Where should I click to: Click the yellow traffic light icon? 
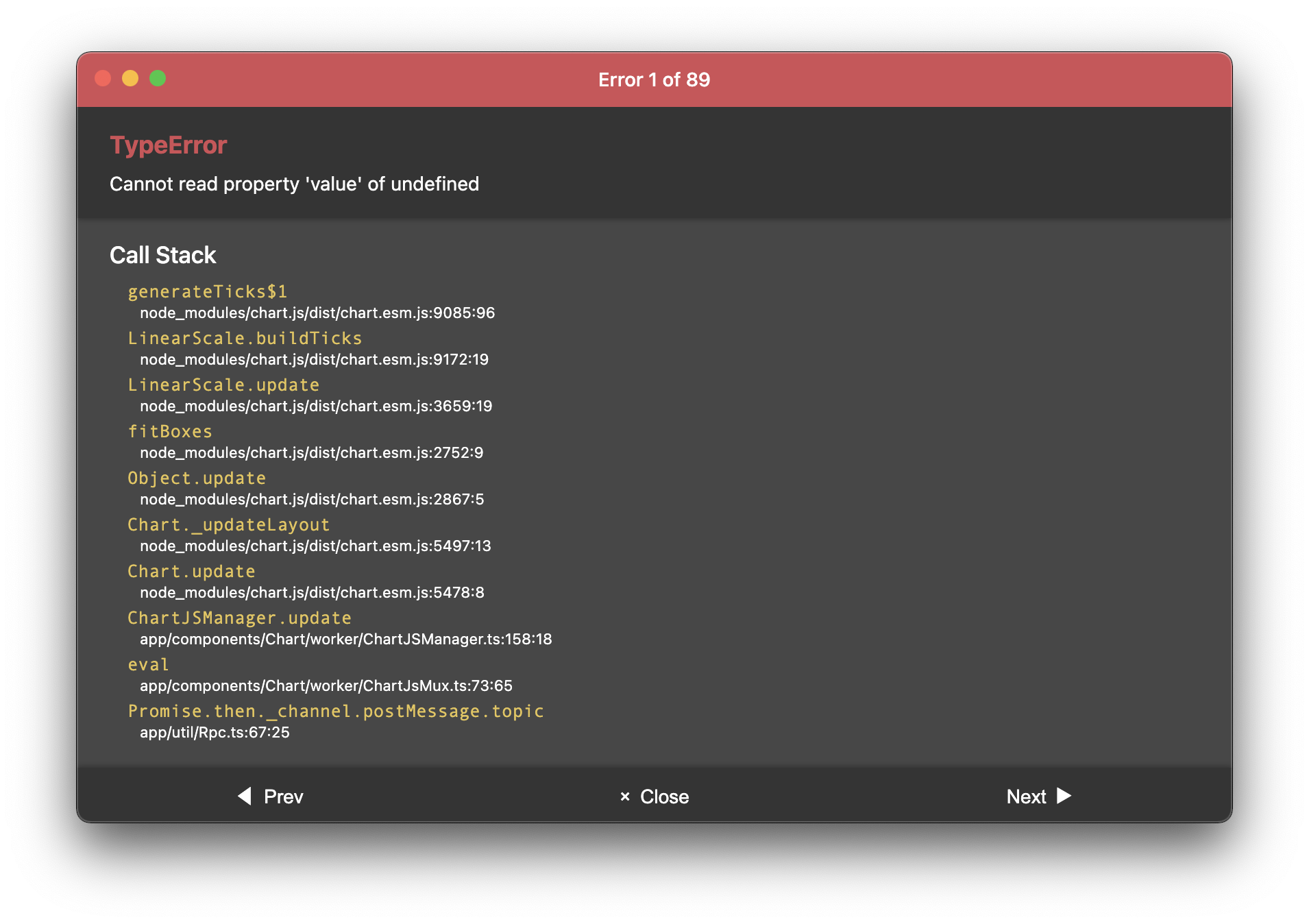pos(130,79)
